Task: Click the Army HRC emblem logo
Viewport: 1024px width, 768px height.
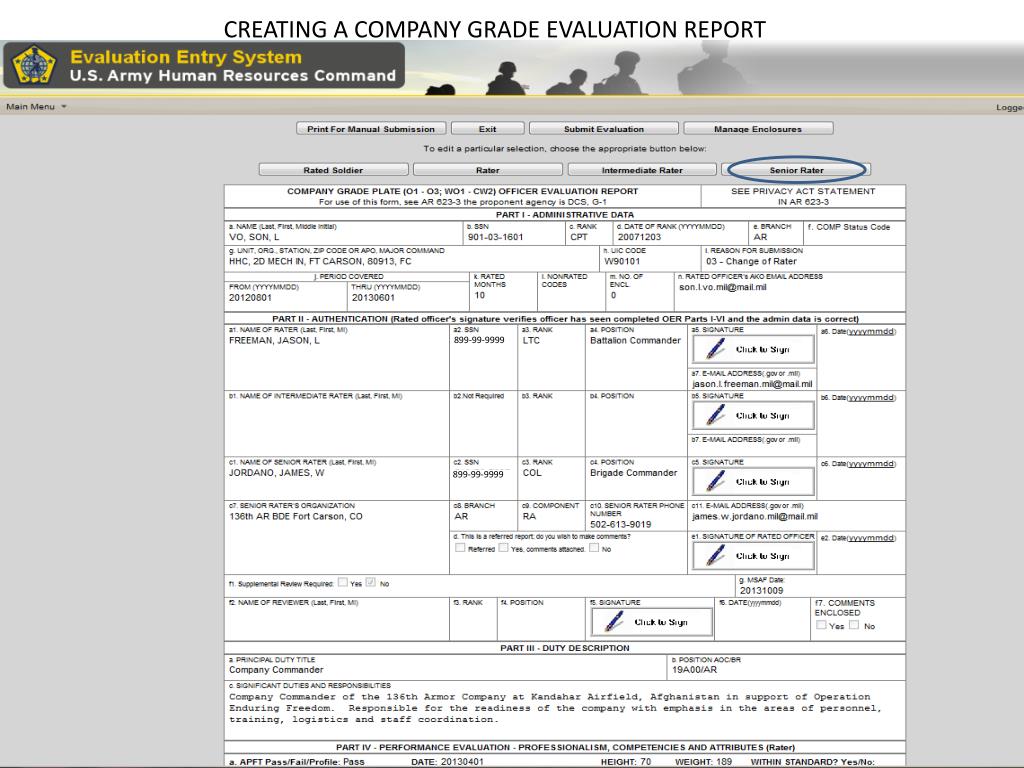Action: [x=34, y=65]
